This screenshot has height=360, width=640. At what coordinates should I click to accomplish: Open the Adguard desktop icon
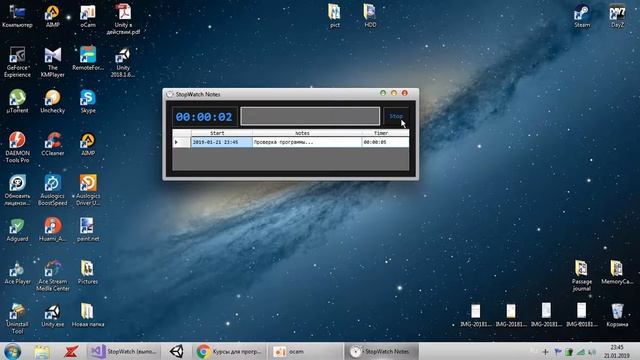tap(17, 229)
